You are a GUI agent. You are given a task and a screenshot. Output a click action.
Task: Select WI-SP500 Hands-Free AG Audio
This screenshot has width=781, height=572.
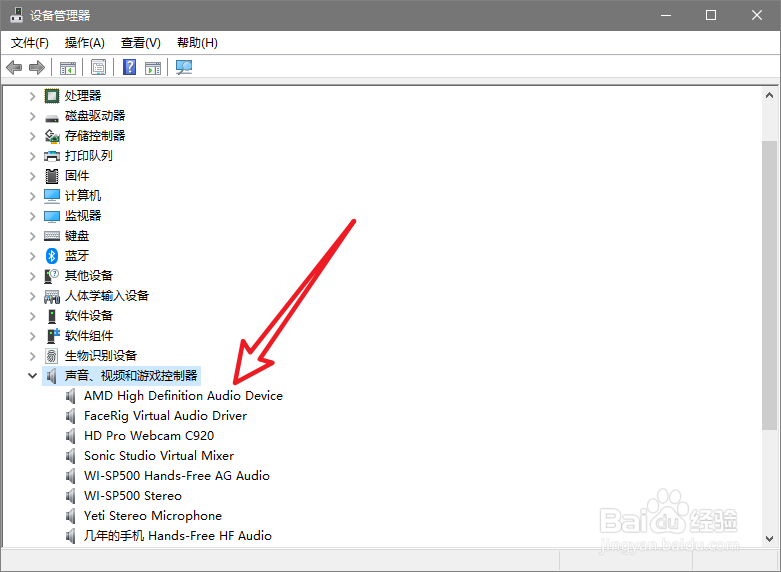[x=177, y=475]
